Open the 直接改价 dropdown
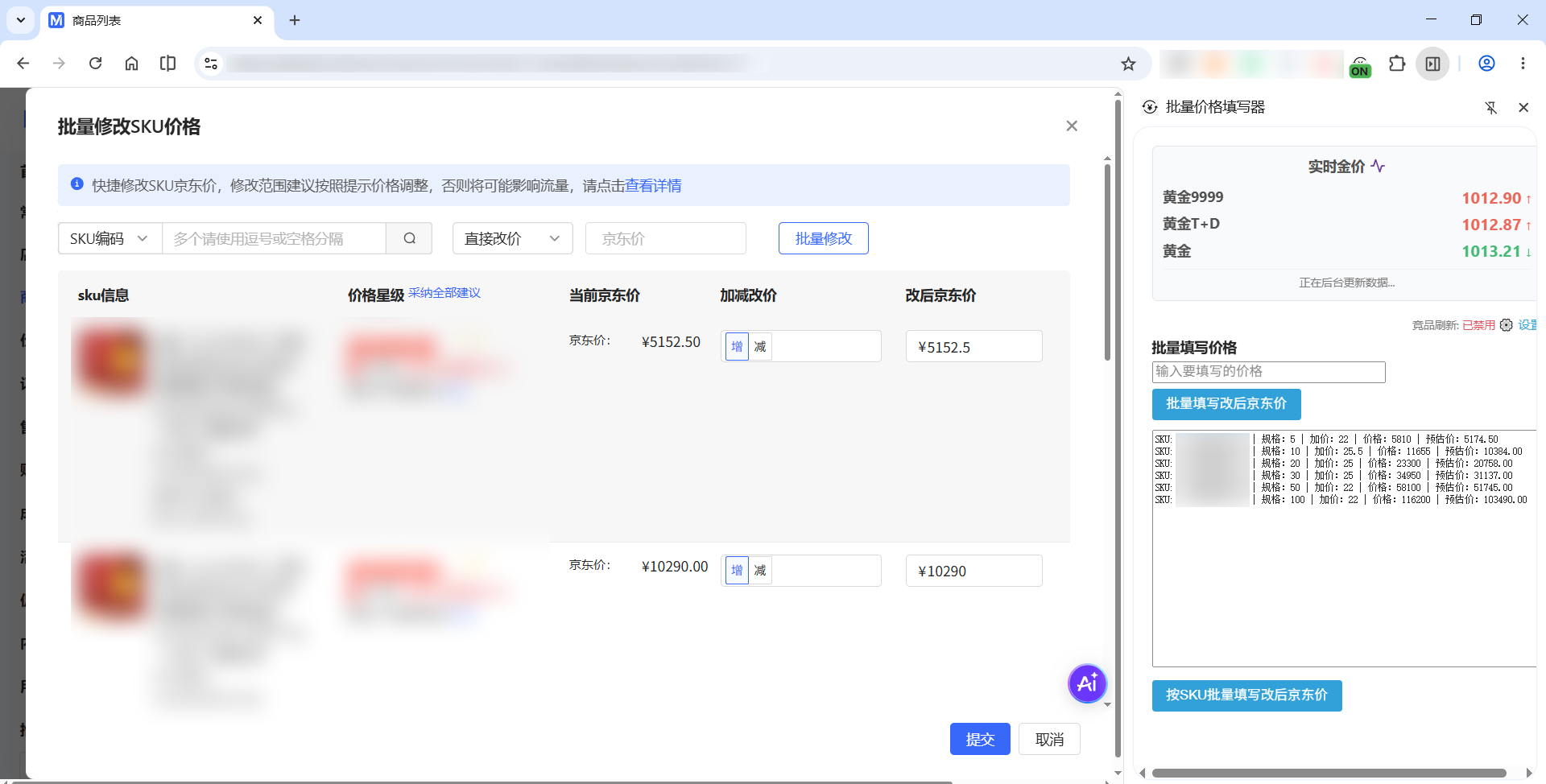1546x784 pixels. click(x=512, y=238)
